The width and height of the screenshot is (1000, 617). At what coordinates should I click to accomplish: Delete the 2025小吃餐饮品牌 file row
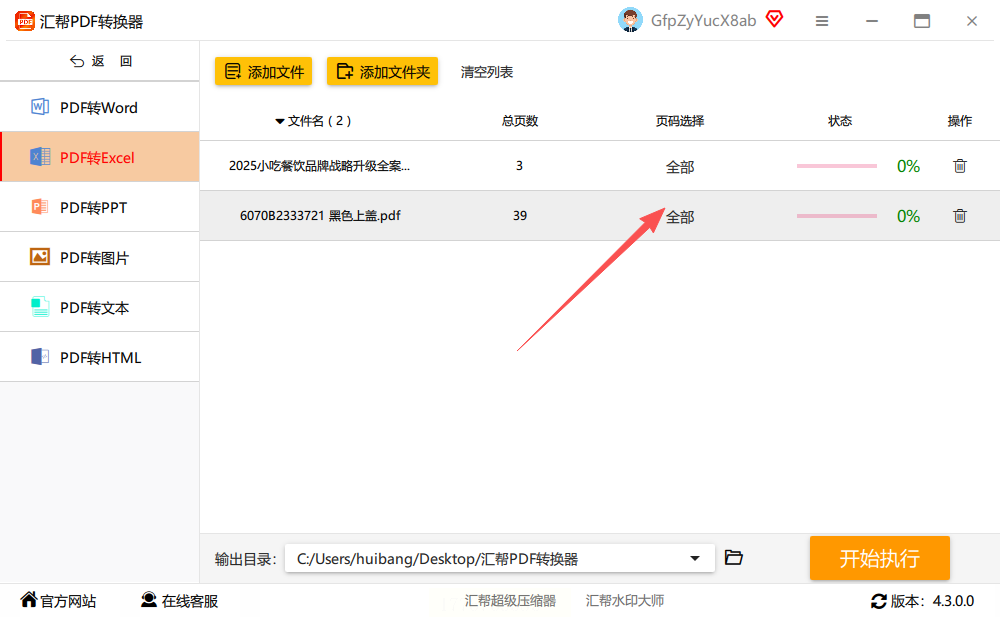tap(959, 166)
